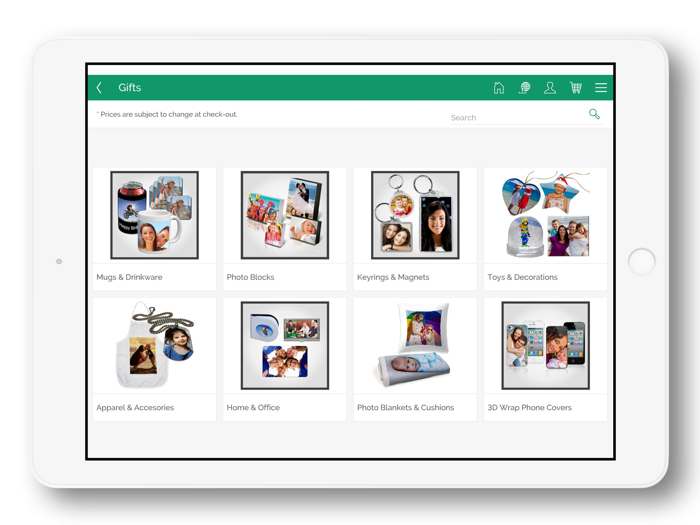Image resolution: width=700 pixels, height=525 pixels.
Task: Focus the Search input field
Action: pos(515,118)
